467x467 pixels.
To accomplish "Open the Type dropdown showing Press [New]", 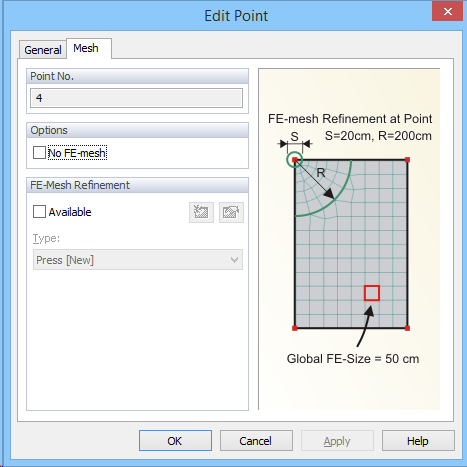I will coord(138,260).
